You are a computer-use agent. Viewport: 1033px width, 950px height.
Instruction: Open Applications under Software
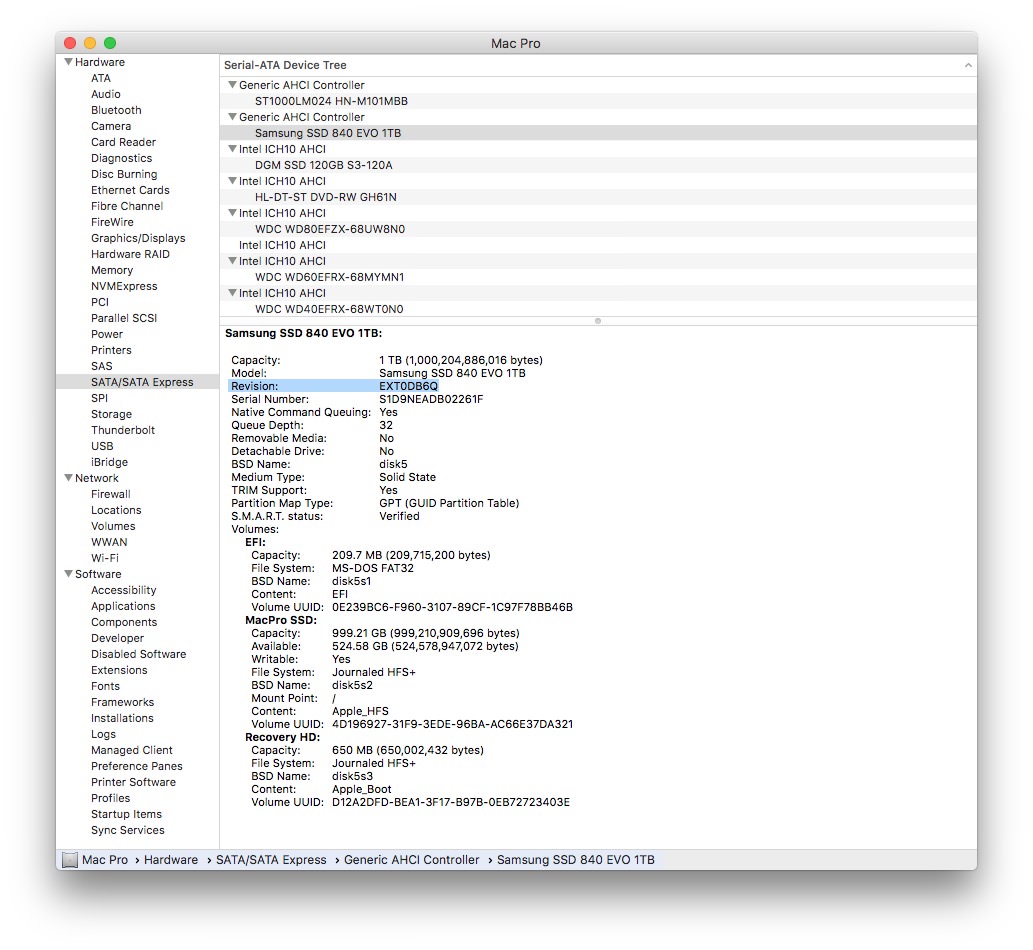[123, 607]
